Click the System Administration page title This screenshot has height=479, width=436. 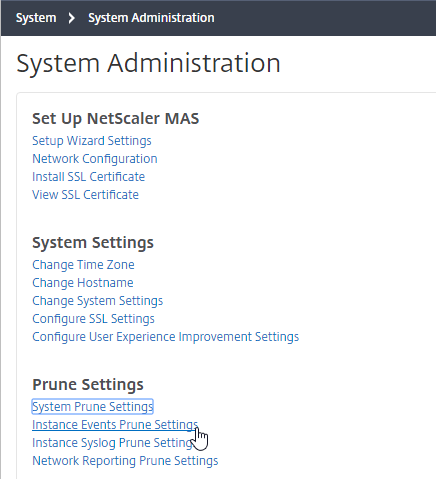(x=148, y=63)
